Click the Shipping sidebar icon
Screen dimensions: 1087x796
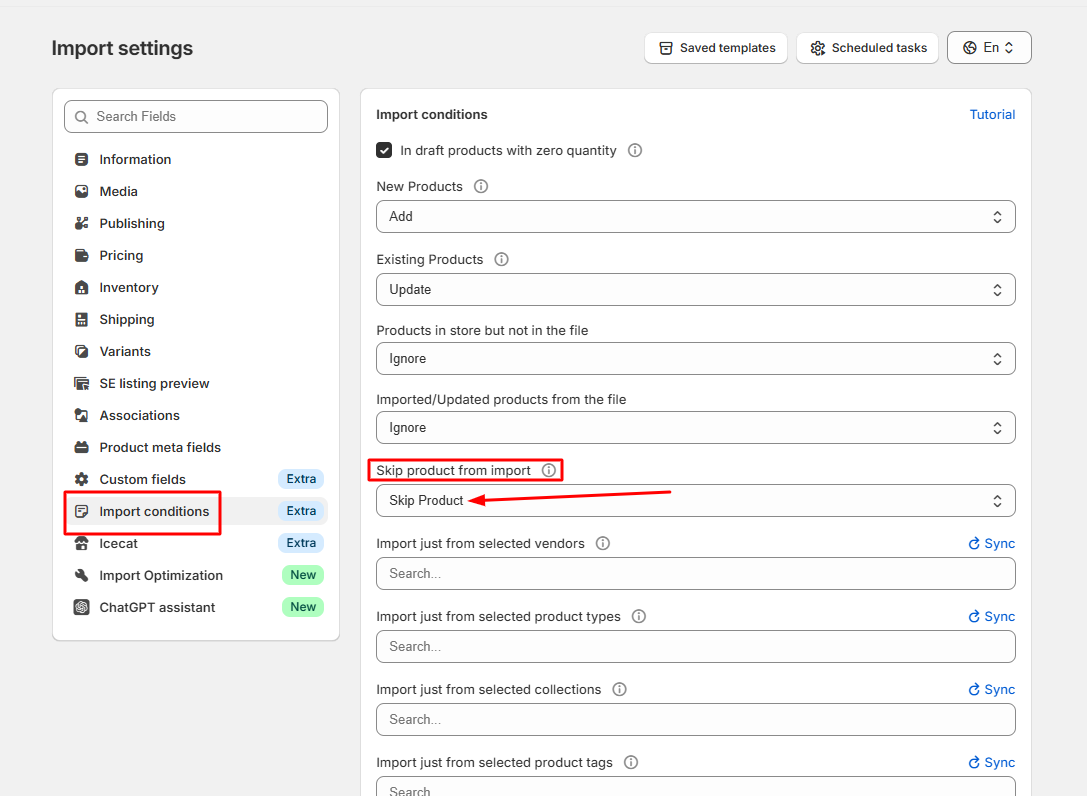(x=81, y=320)
